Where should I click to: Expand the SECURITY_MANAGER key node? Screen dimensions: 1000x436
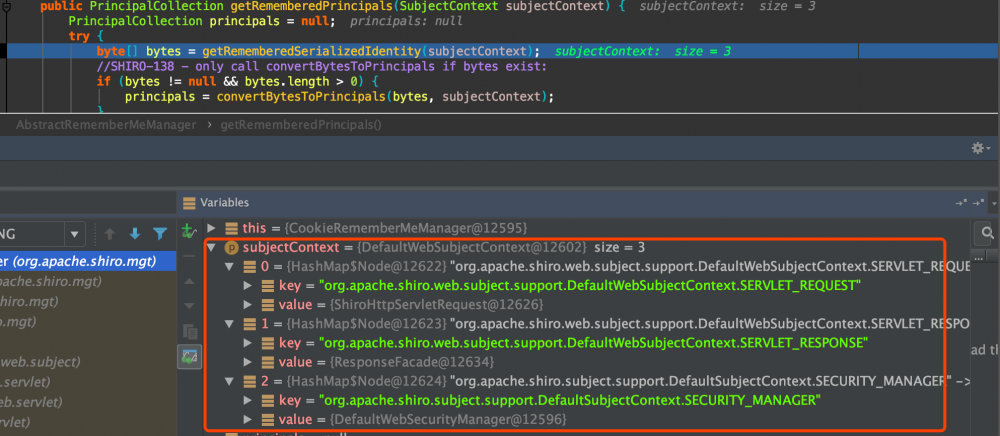[x=248, y=400]
